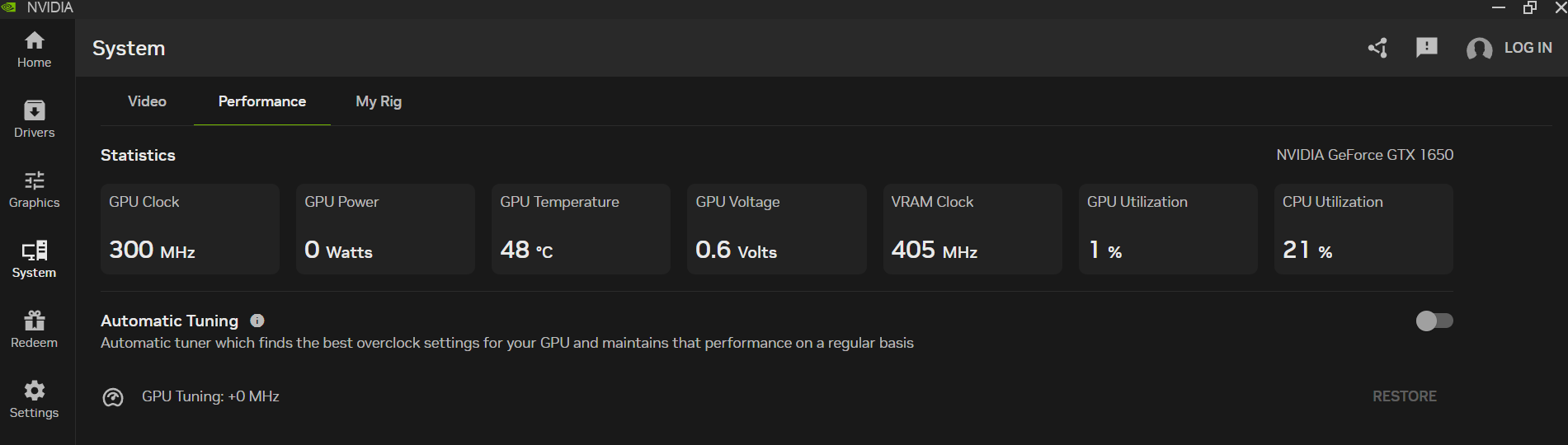Click the share icon in header
The width and height of the screenshot is (1568, 445).
1378,48
